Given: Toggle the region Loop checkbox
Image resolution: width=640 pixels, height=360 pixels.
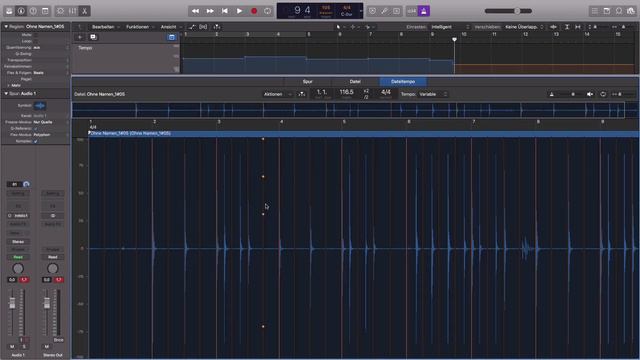Looking at the screenshot, I should [36, 41].
